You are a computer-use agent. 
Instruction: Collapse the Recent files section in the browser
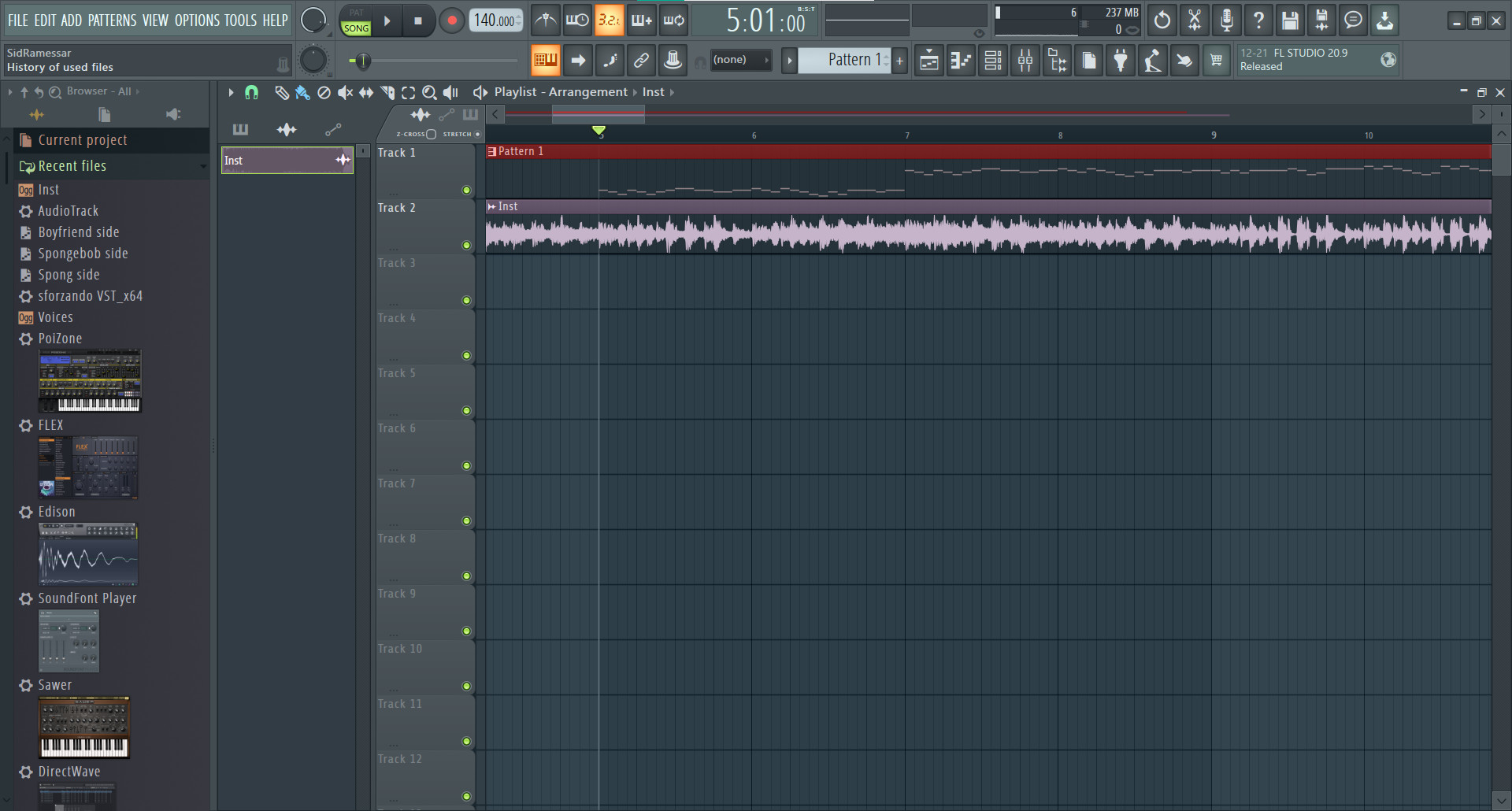point(202,166)
